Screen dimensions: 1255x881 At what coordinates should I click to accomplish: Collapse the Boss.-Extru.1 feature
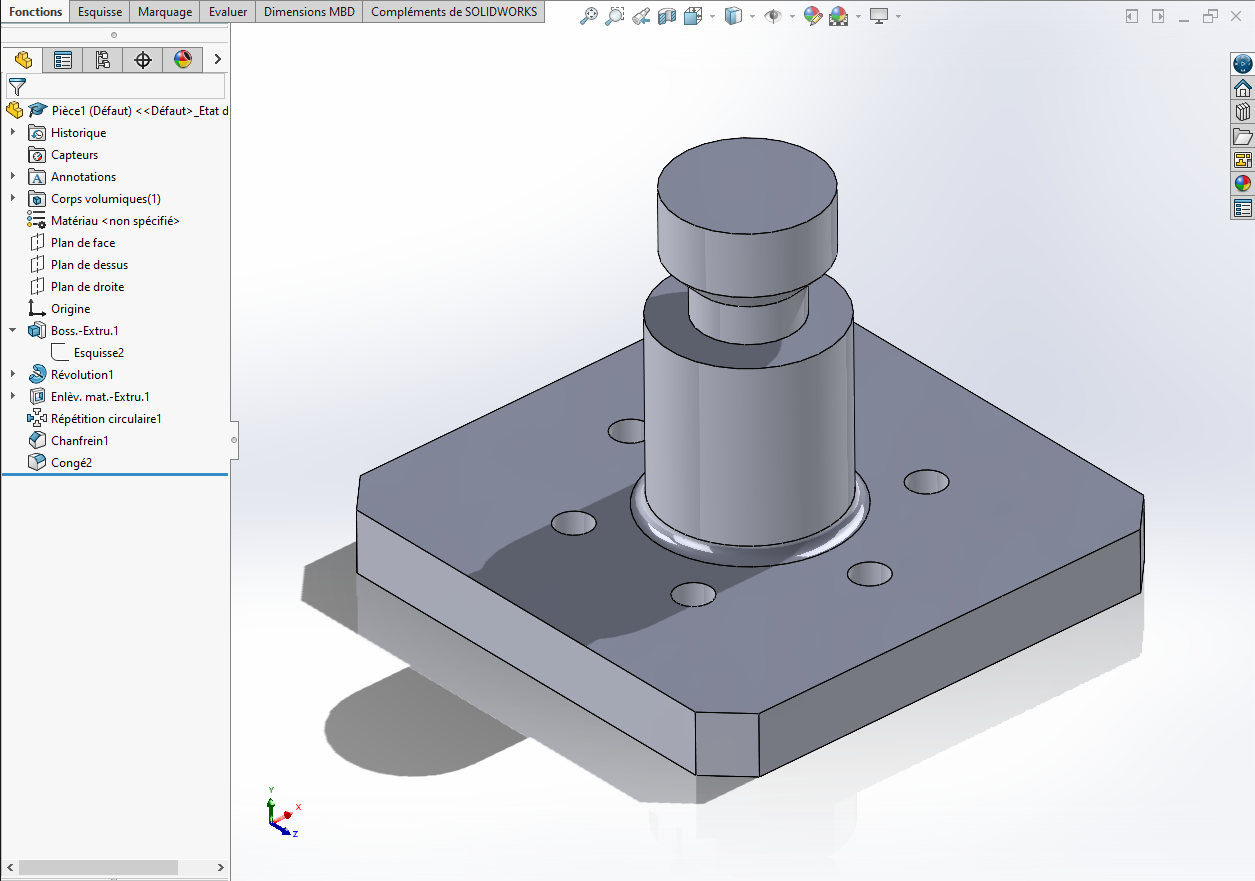coord(12,331)
